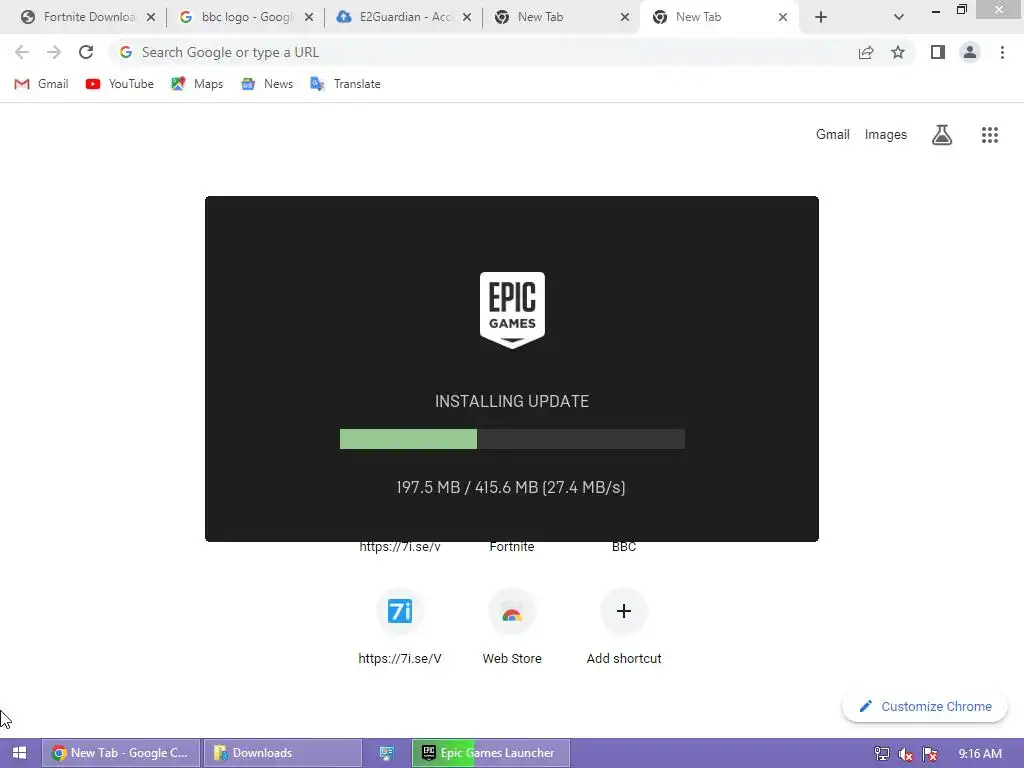The image size is (1024, 768).
Task: Click the Fortnite shortcut label
Action: coord(512,547)
